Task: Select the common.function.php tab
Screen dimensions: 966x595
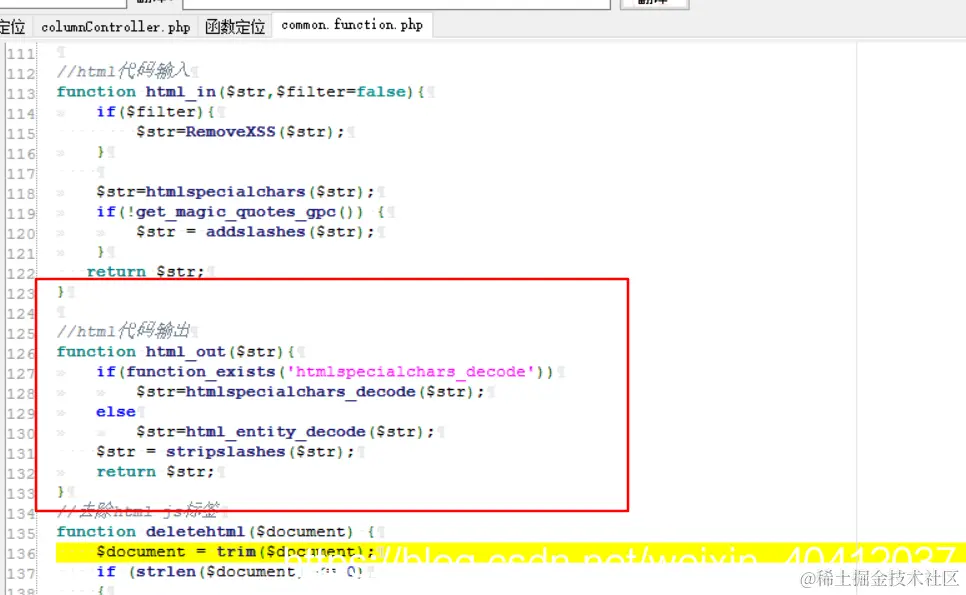Action: coord(352,25)
